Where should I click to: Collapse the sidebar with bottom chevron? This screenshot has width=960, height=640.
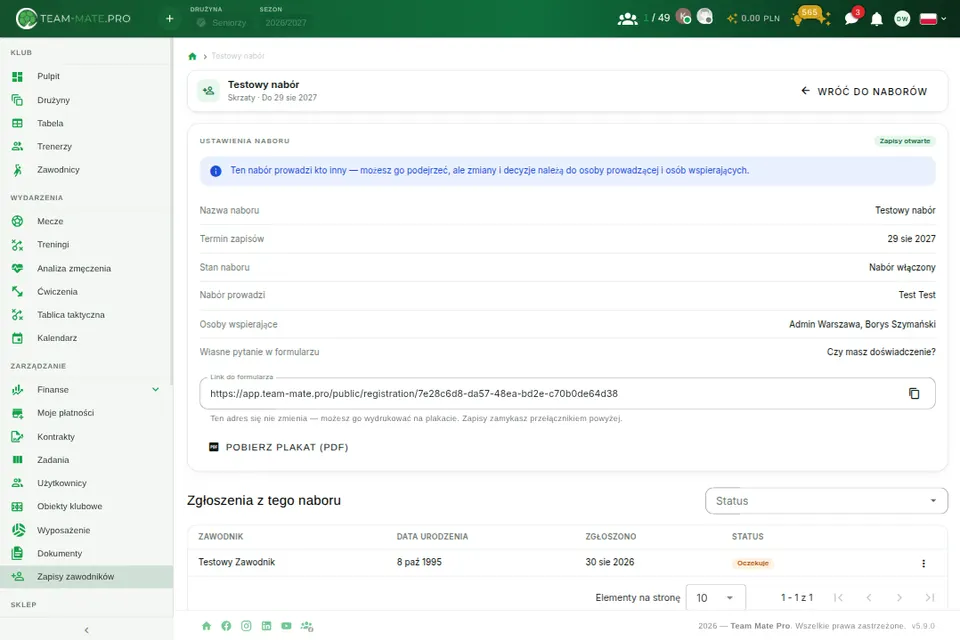(x=86, y=630)
